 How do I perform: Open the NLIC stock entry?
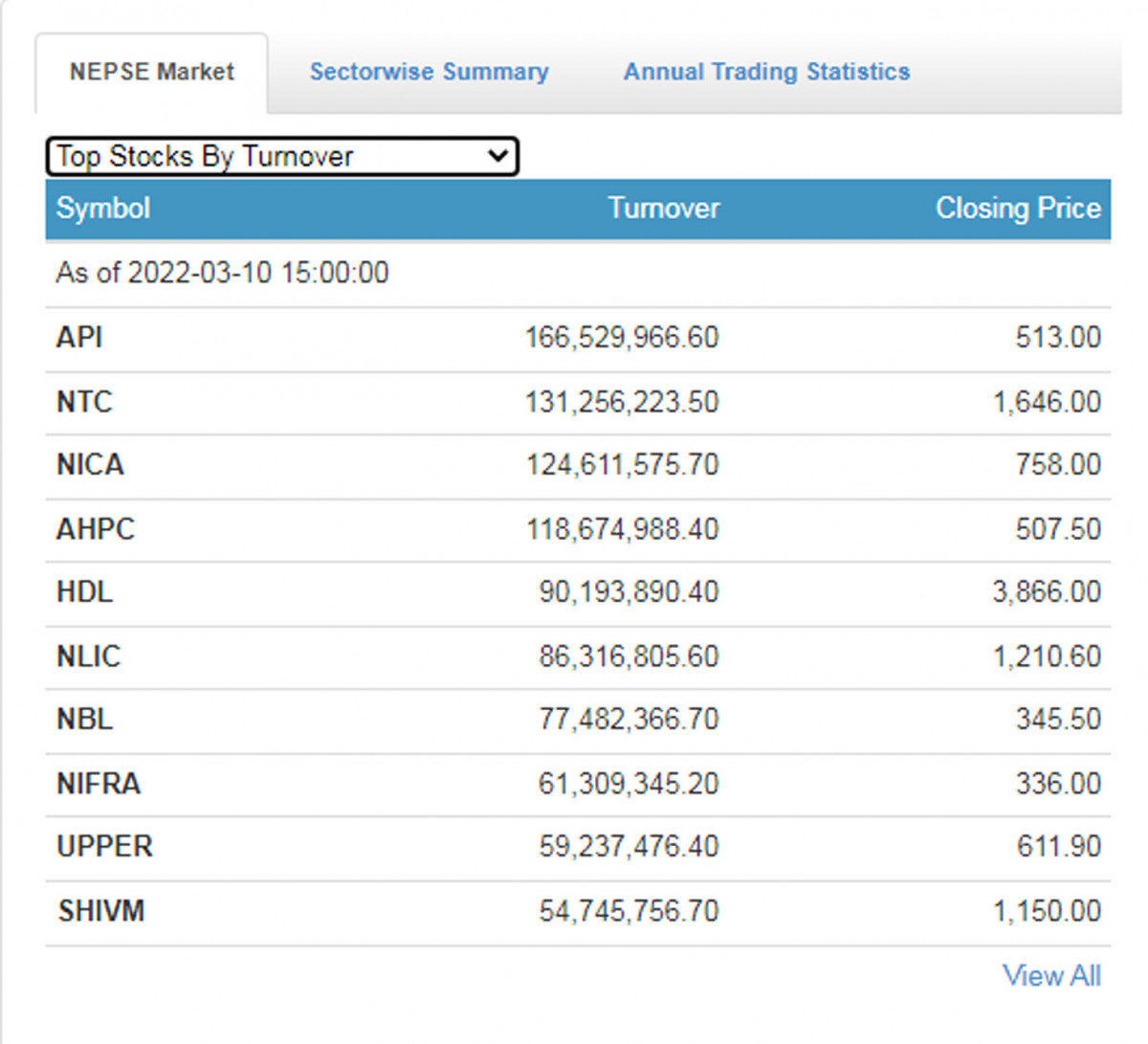[88, 656]
